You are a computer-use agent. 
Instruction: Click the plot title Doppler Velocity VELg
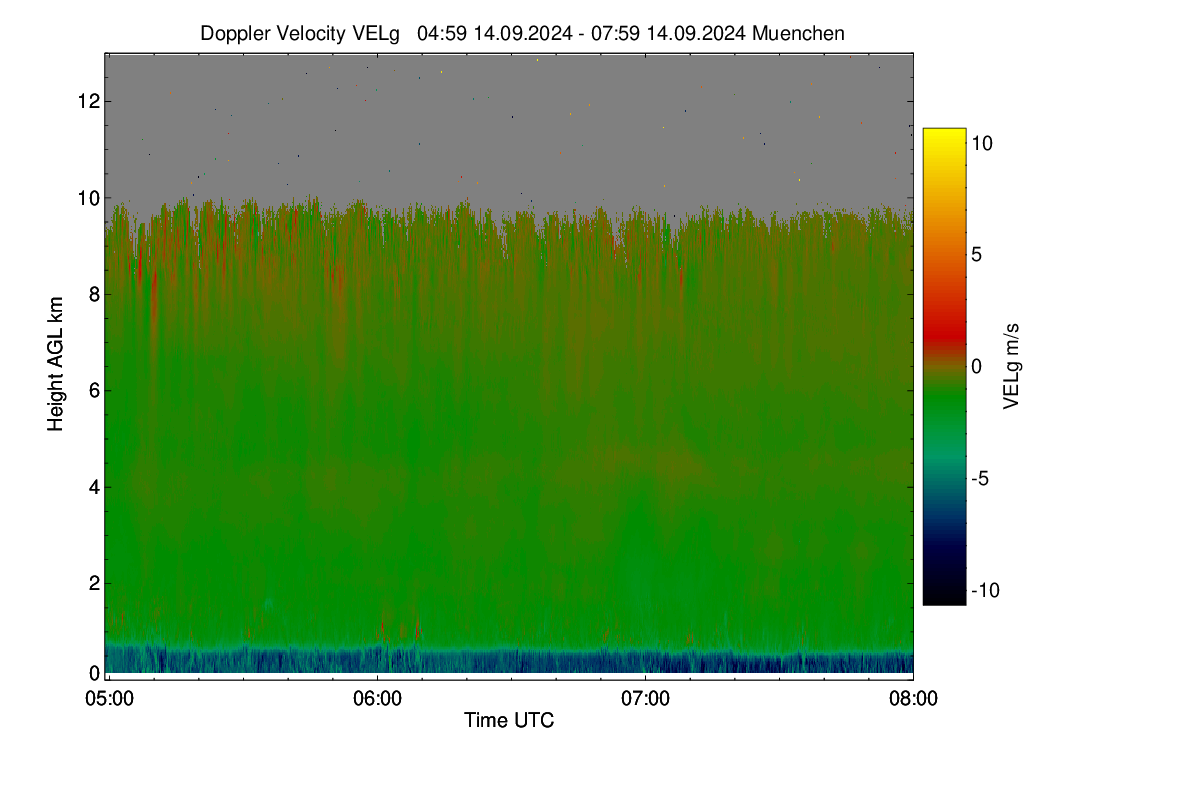tap(300, 33)
